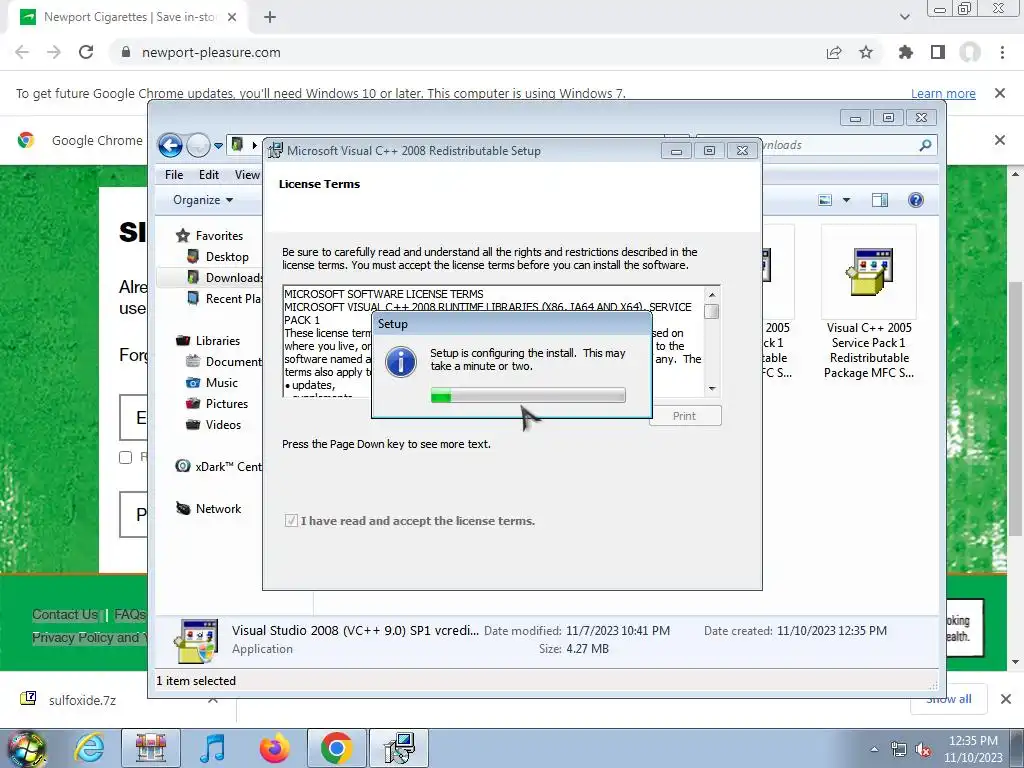Select Network in the navigation pane

pyautogui.click(x=208, y=509)
